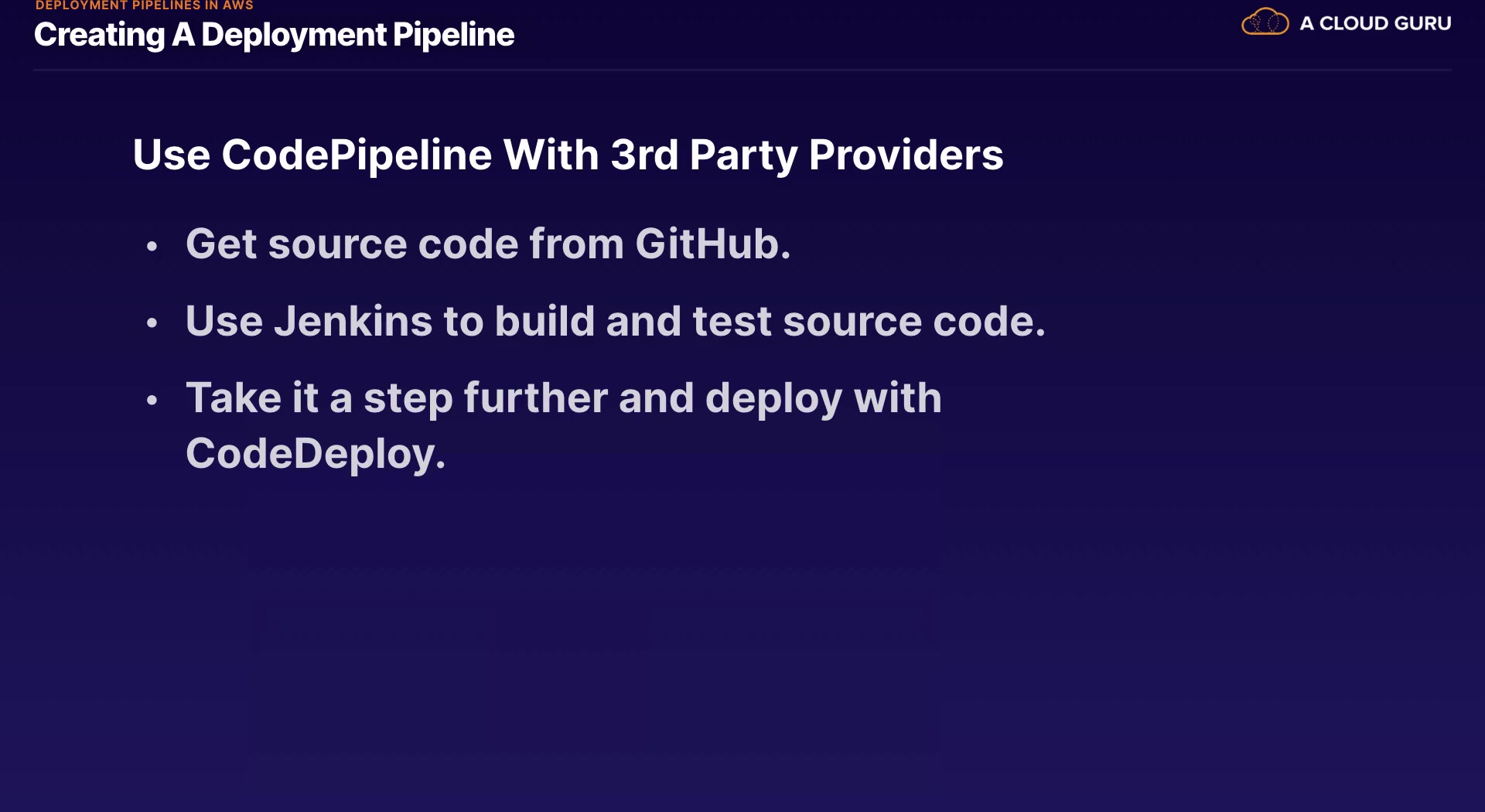This screenshot has width=1485, height=812.
Task: Click the word "test" in the Jenkins bullet
Action: point(732,321)
